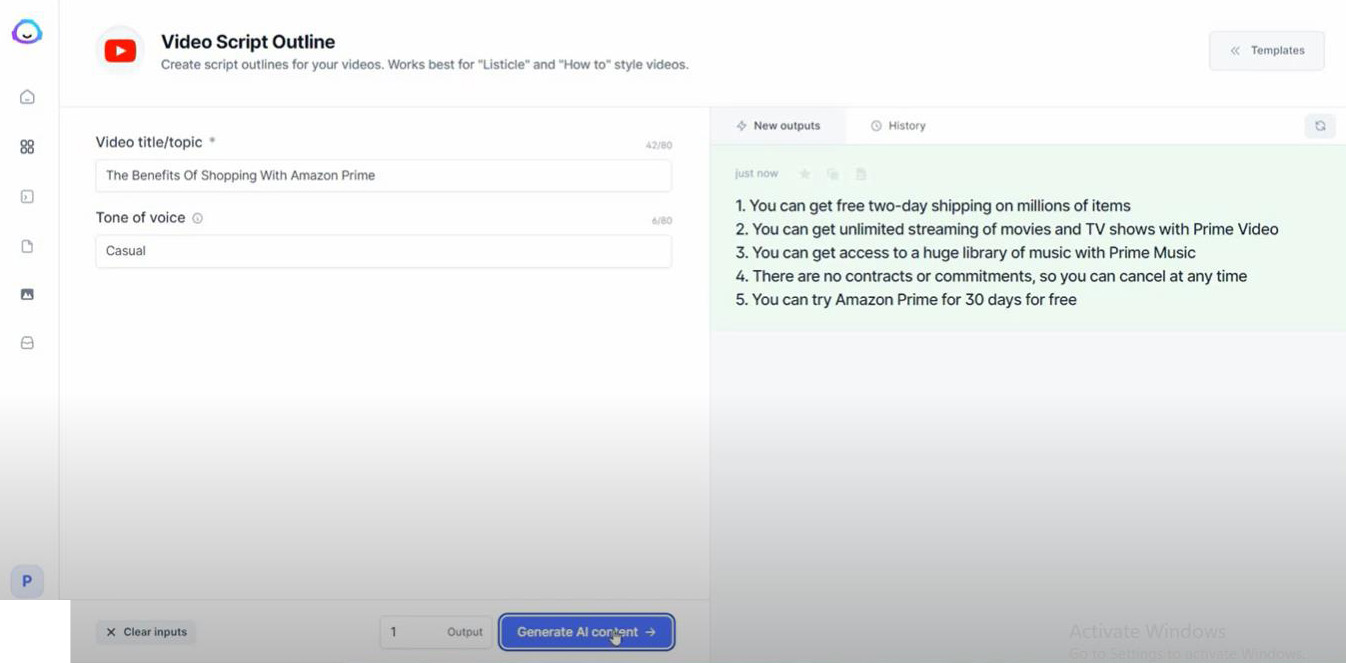Click the Tone of voice input field
1346x663 pixels.
click(x=383, y=251)
